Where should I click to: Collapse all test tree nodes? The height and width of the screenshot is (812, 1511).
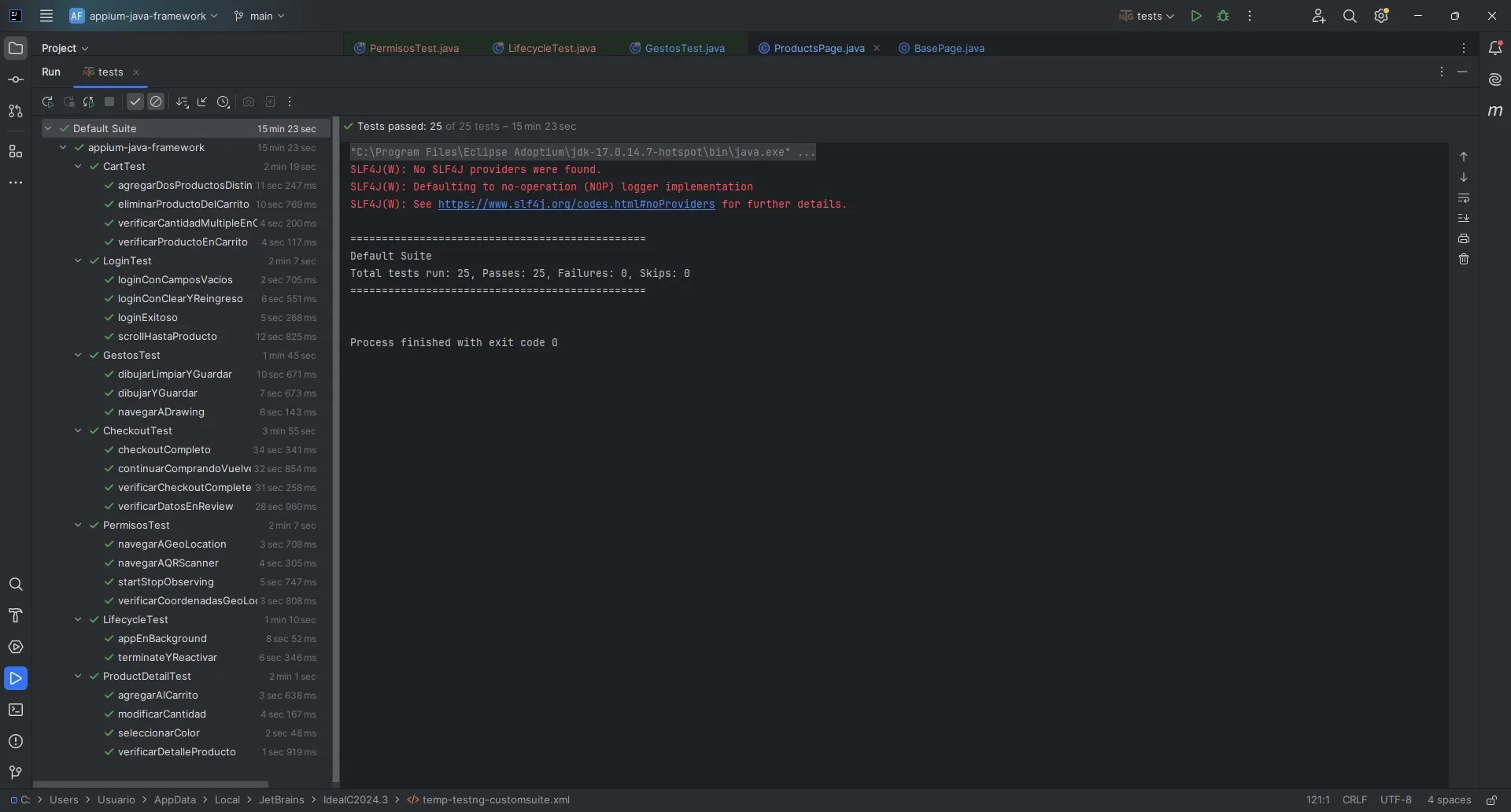click(x=202, y=102)
